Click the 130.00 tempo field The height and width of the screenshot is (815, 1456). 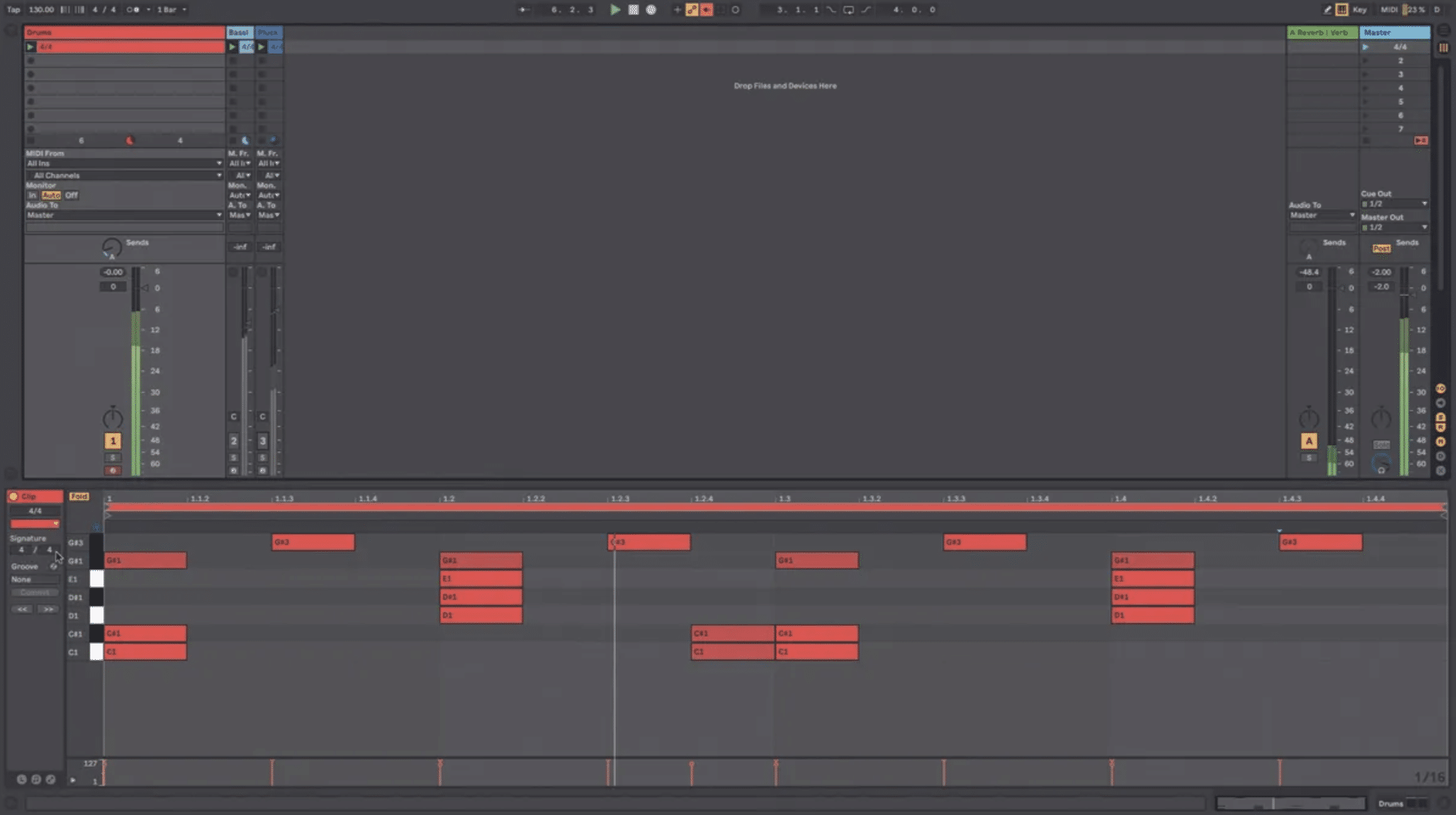[x=42, y=10]
